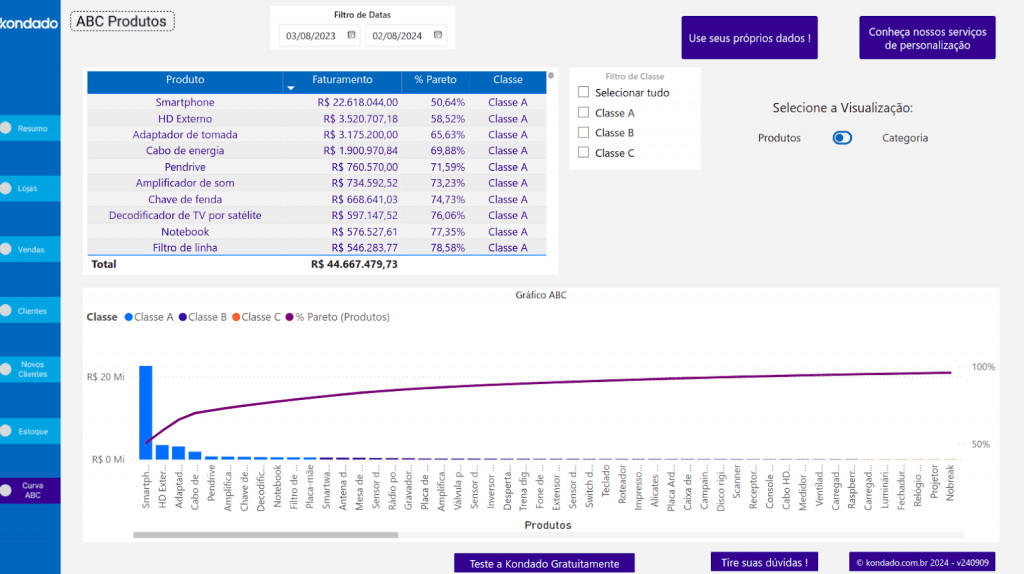
Task: Open the Estoque page in sidebar
Action: [32, 432]
